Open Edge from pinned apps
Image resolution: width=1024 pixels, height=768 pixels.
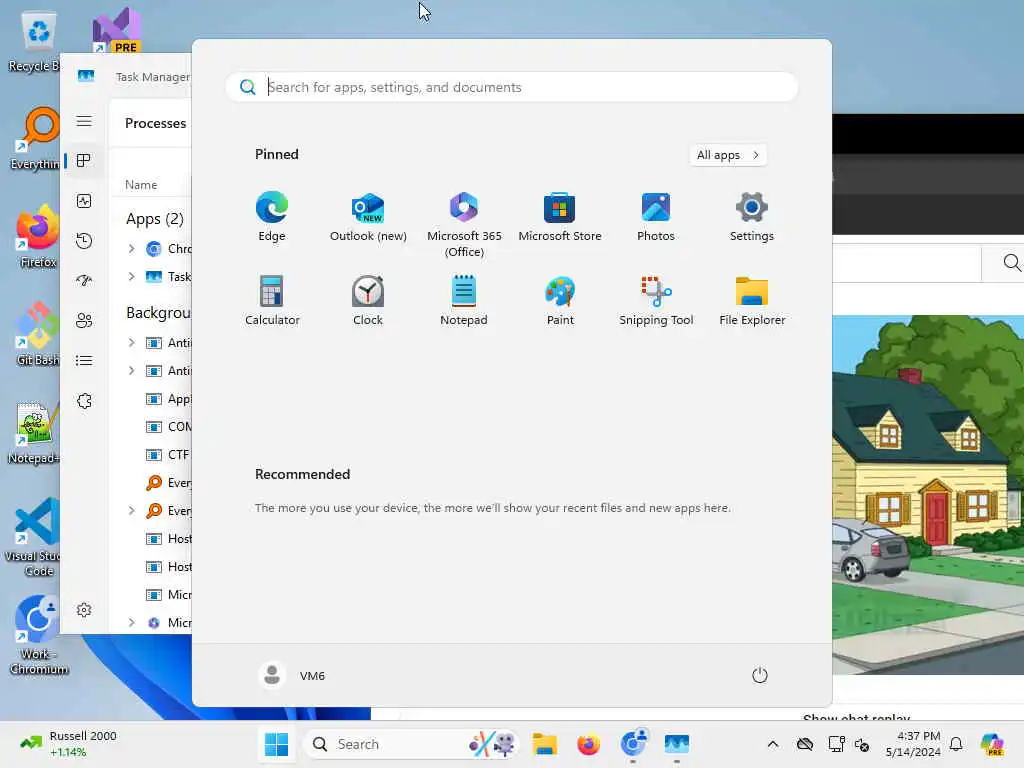pos(272,217)
